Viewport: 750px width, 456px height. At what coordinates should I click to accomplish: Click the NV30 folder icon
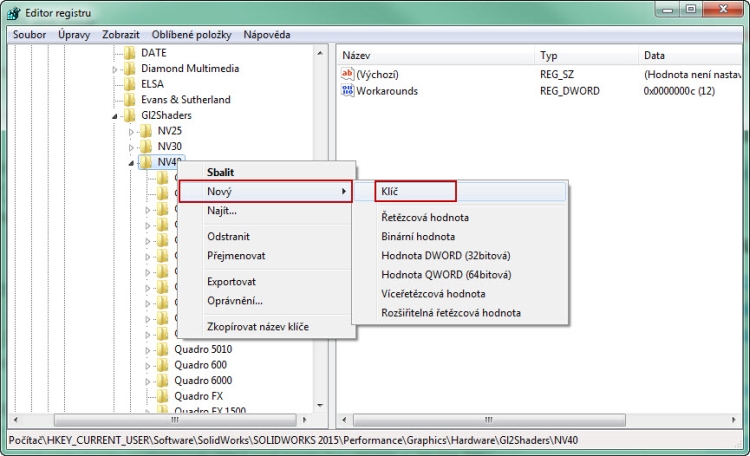click(x=146, y=146)
